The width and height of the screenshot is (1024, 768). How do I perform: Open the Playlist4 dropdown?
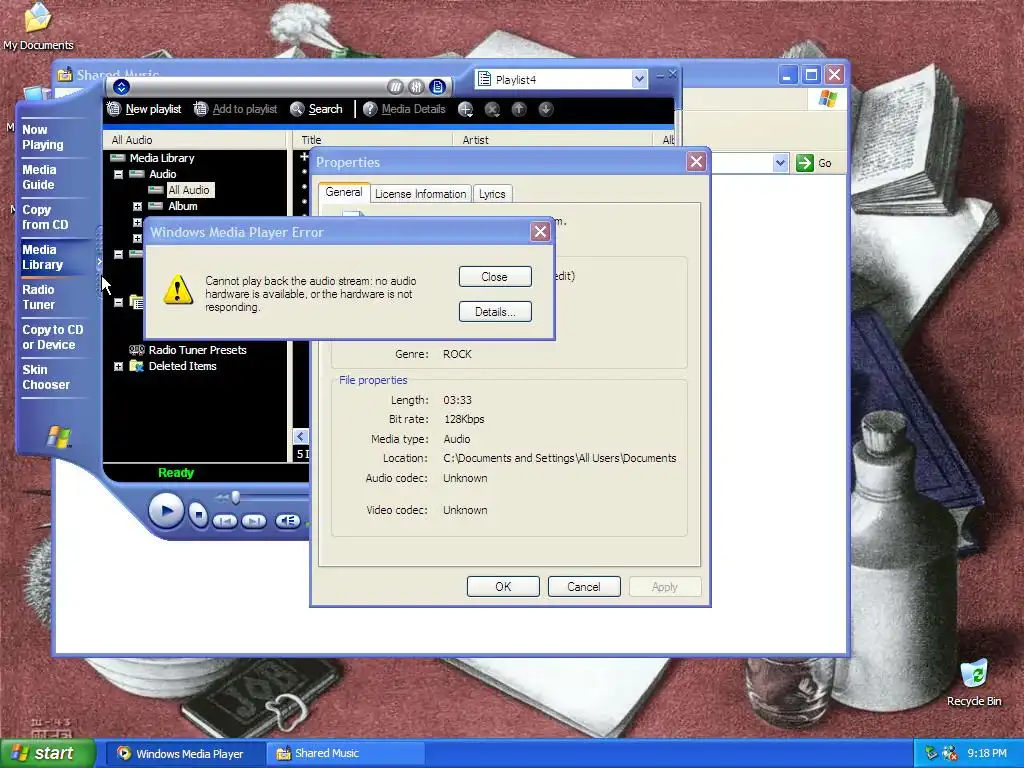639,80
